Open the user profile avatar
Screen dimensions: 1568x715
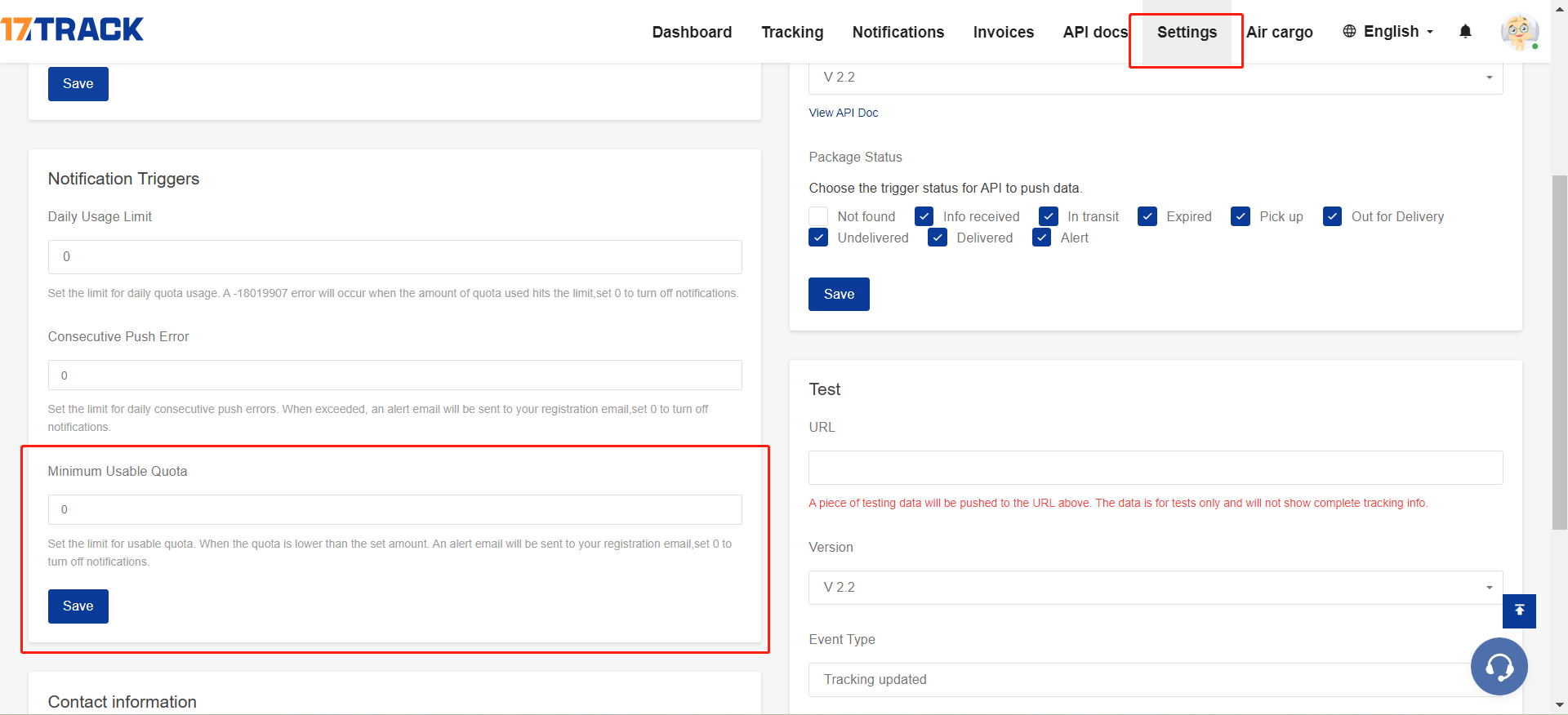click(1519, 32)
